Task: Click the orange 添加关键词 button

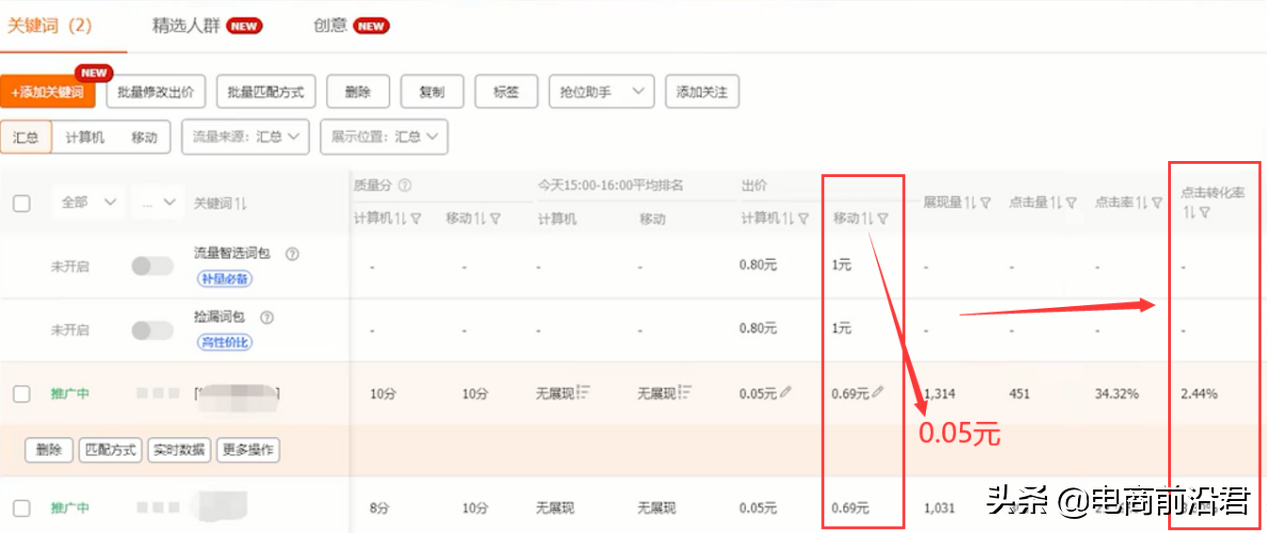Action: click(x=48, y=92)
